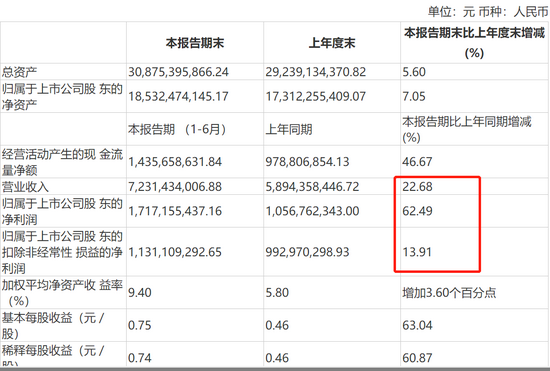Click the value 17,312,255,409.07
The width and height of the screenshot is (550, 371).
315,96
